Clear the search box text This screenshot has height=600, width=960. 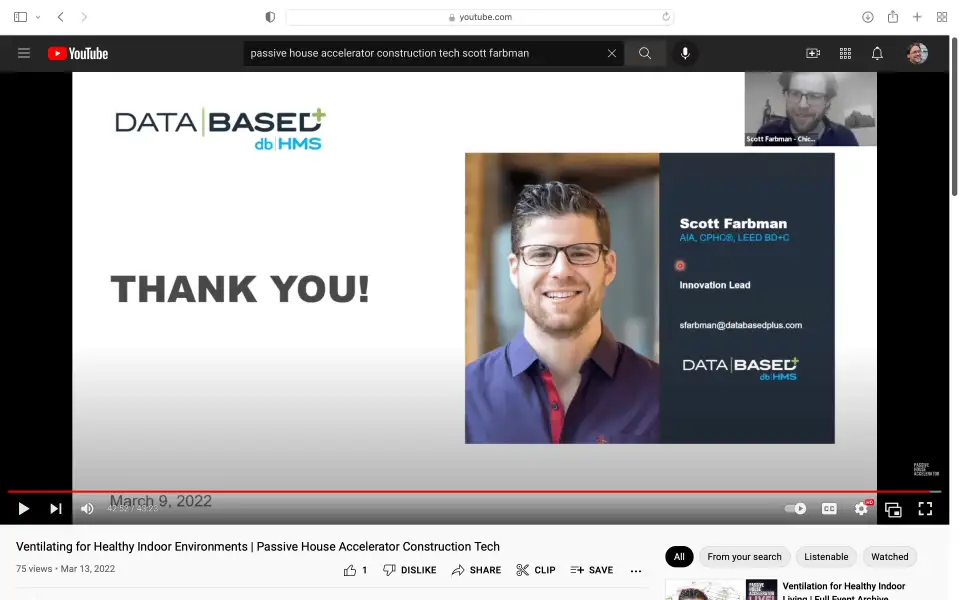[x=612, y=53]
